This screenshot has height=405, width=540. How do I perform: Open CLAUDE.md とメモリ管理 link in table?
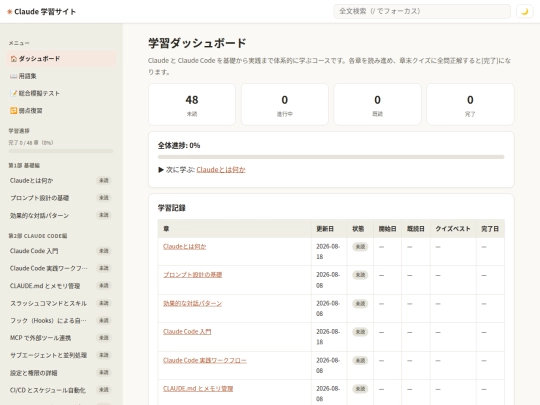198,388
